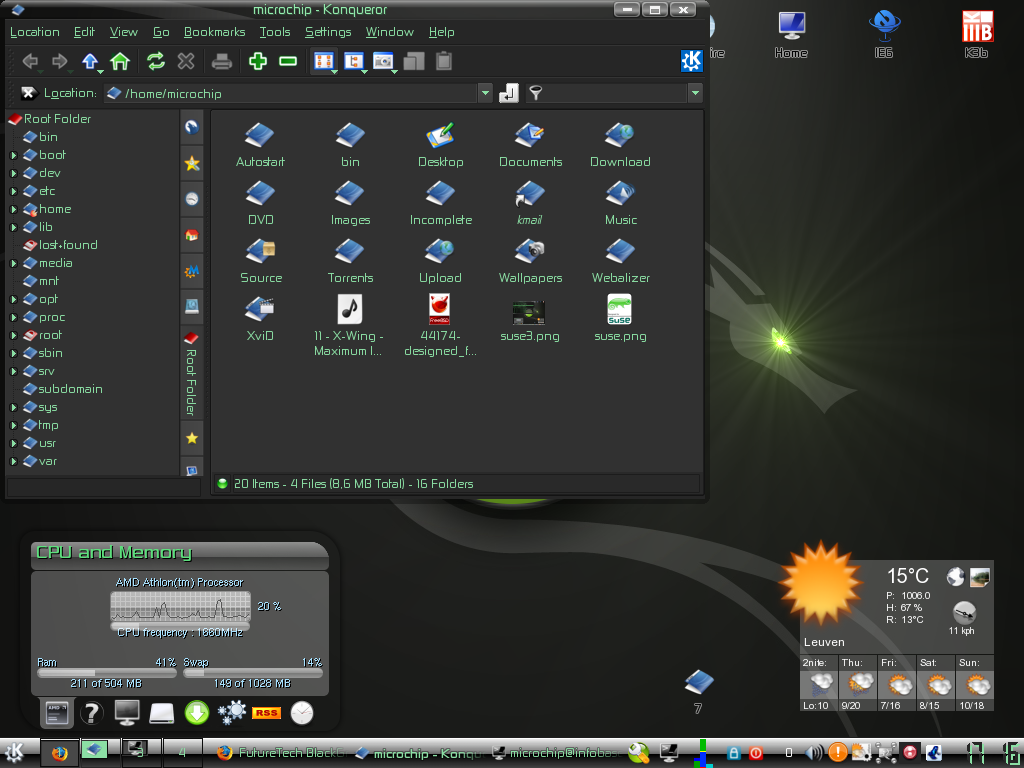Open the Home Folder sidebar tab
1024x768 pixels.
tap(191, 234)
